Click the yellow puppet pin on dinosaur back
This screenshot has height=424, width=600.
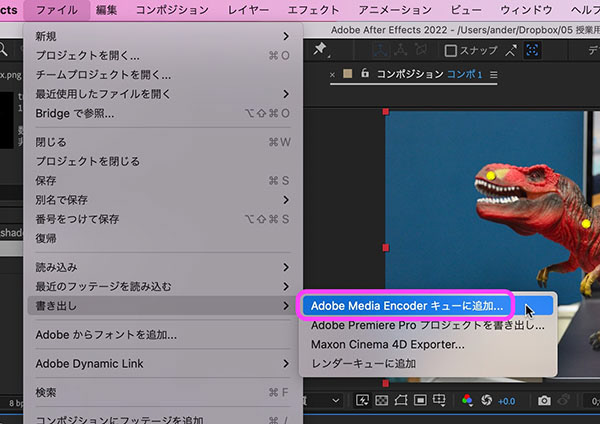point(586,224)
